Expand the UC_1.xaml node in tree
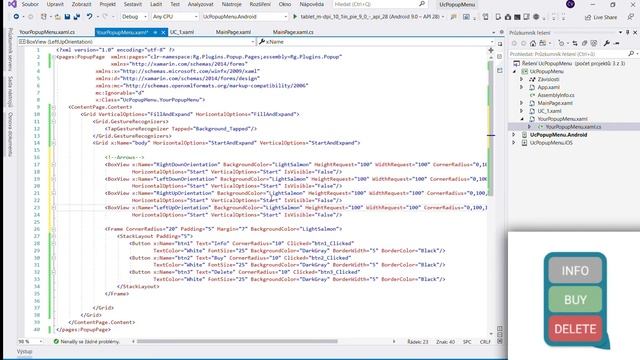This screenshot has width=640, height=360. tap(522, 111)
